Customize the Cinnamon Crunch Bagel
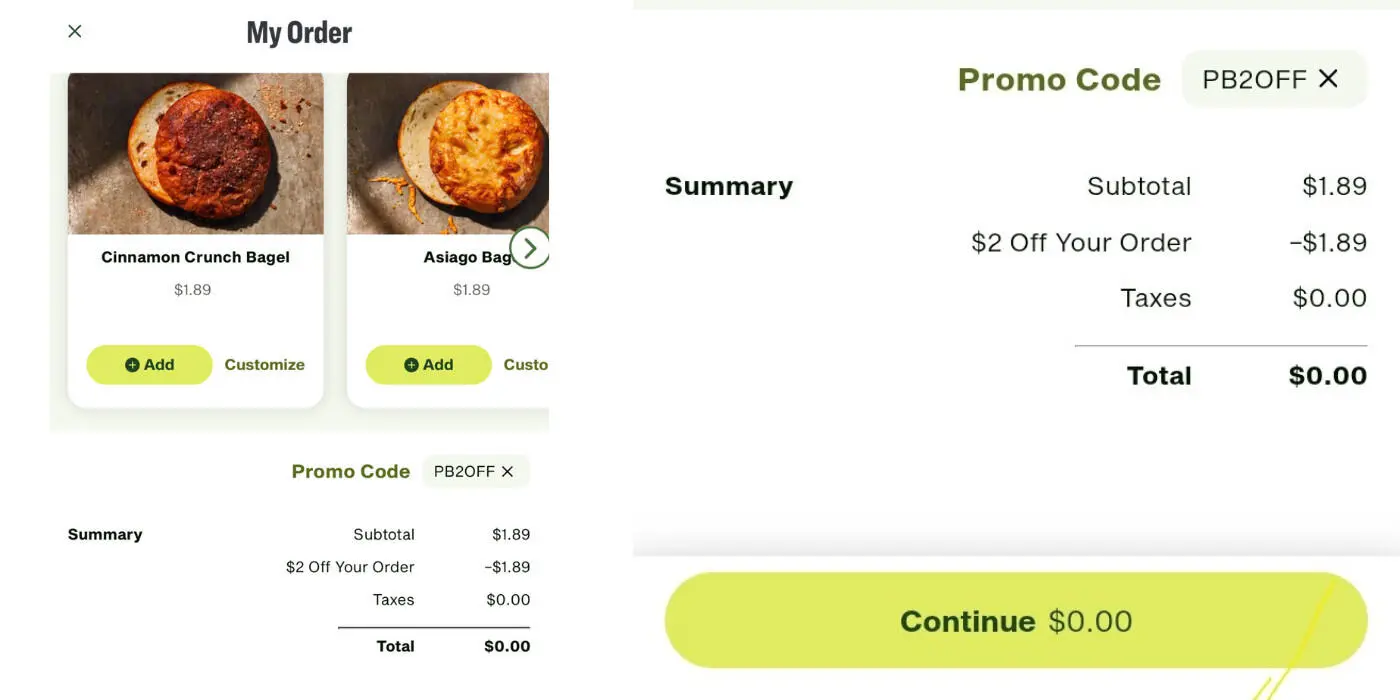 tap(264, 365)
